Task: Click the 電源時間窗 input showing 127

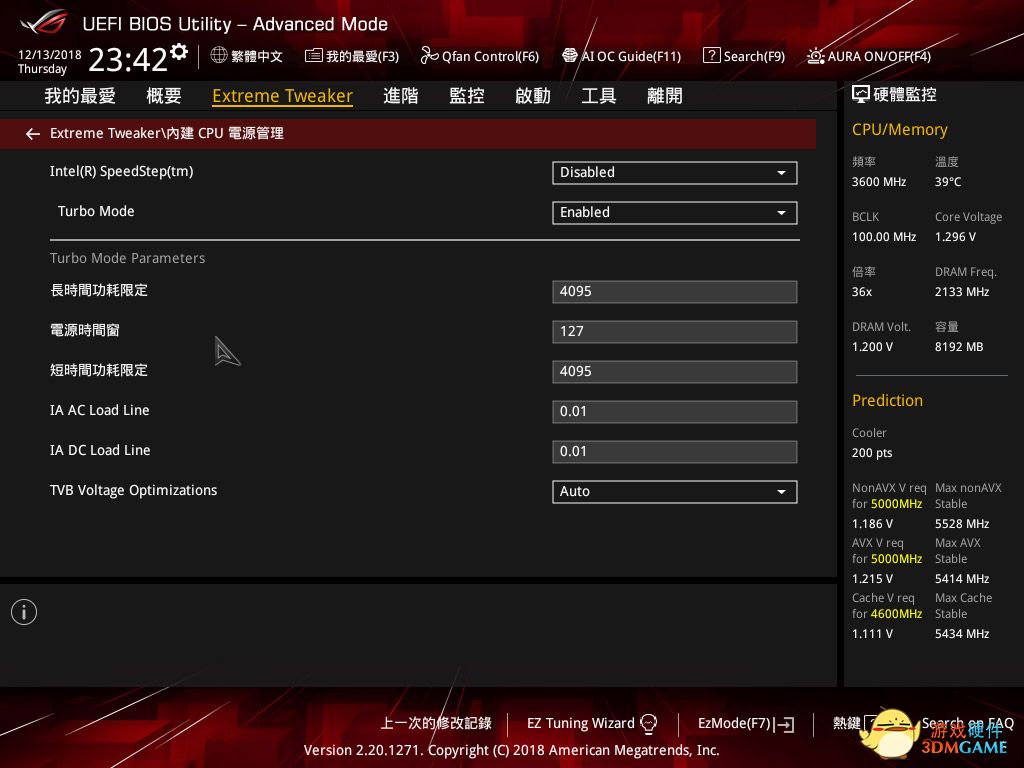Action: 675,332
